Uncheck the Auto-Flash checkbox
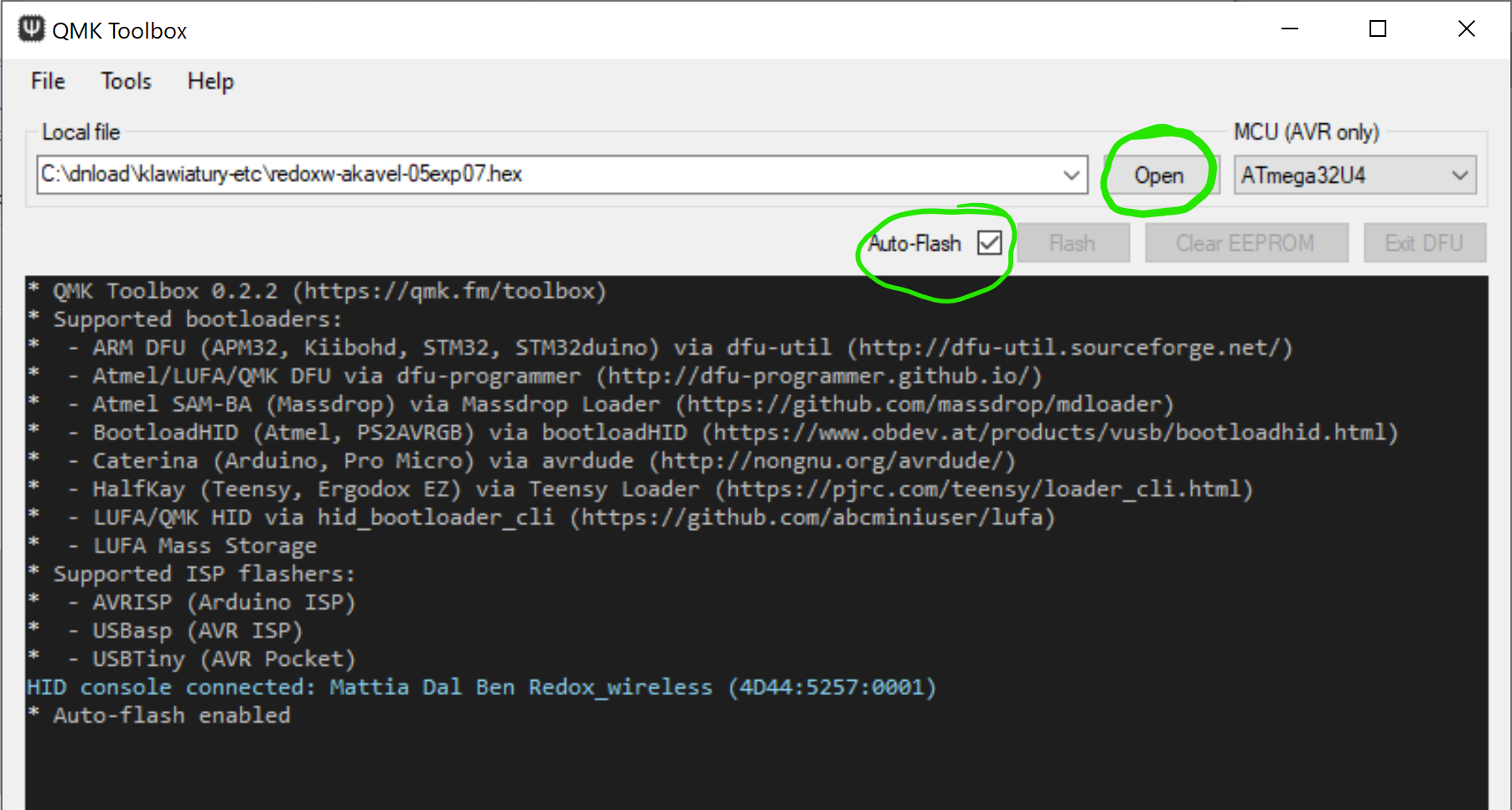This screenshot has height=810, width=1512. 990,243
